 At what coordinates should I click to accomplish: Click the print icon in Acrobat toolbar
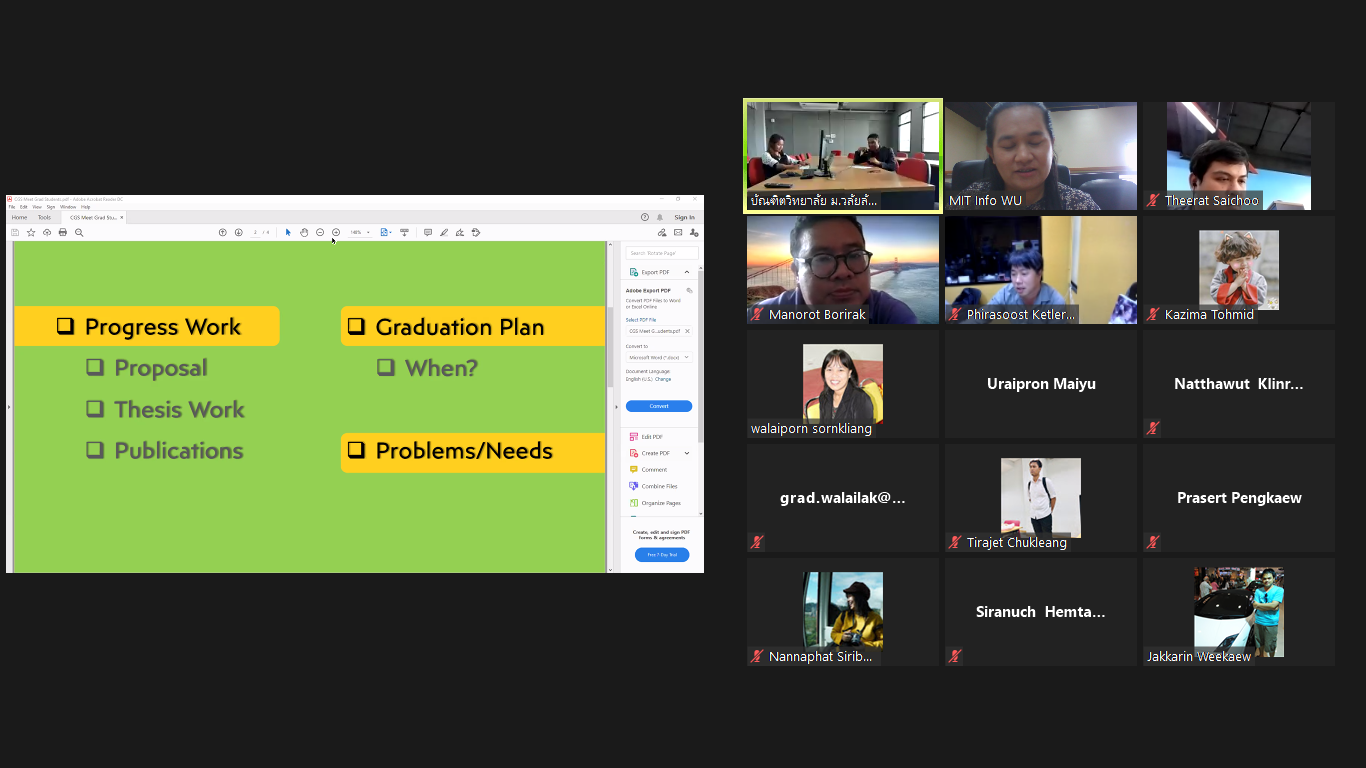click(x=63, y=232)
